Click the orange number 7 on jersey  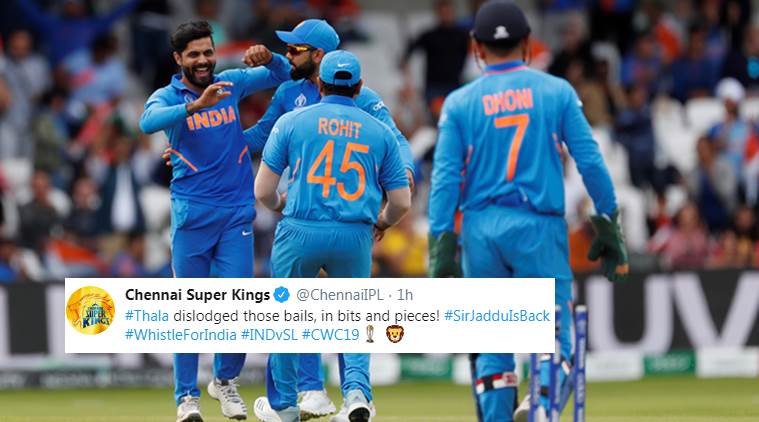point(512,147)
